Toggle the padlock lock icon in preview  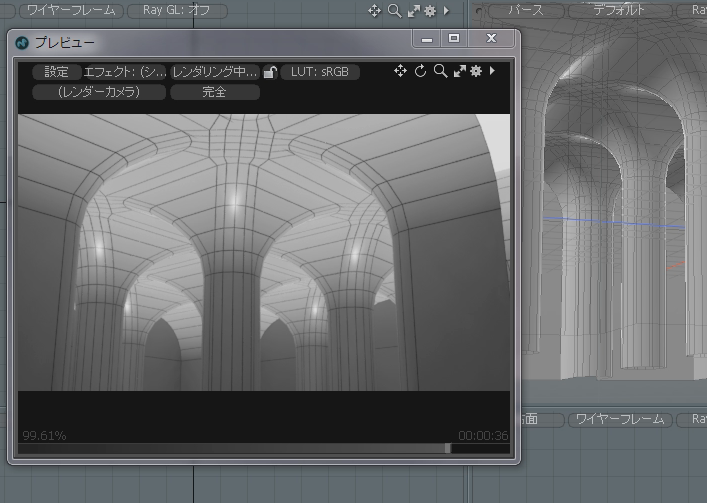pos(269,72)
